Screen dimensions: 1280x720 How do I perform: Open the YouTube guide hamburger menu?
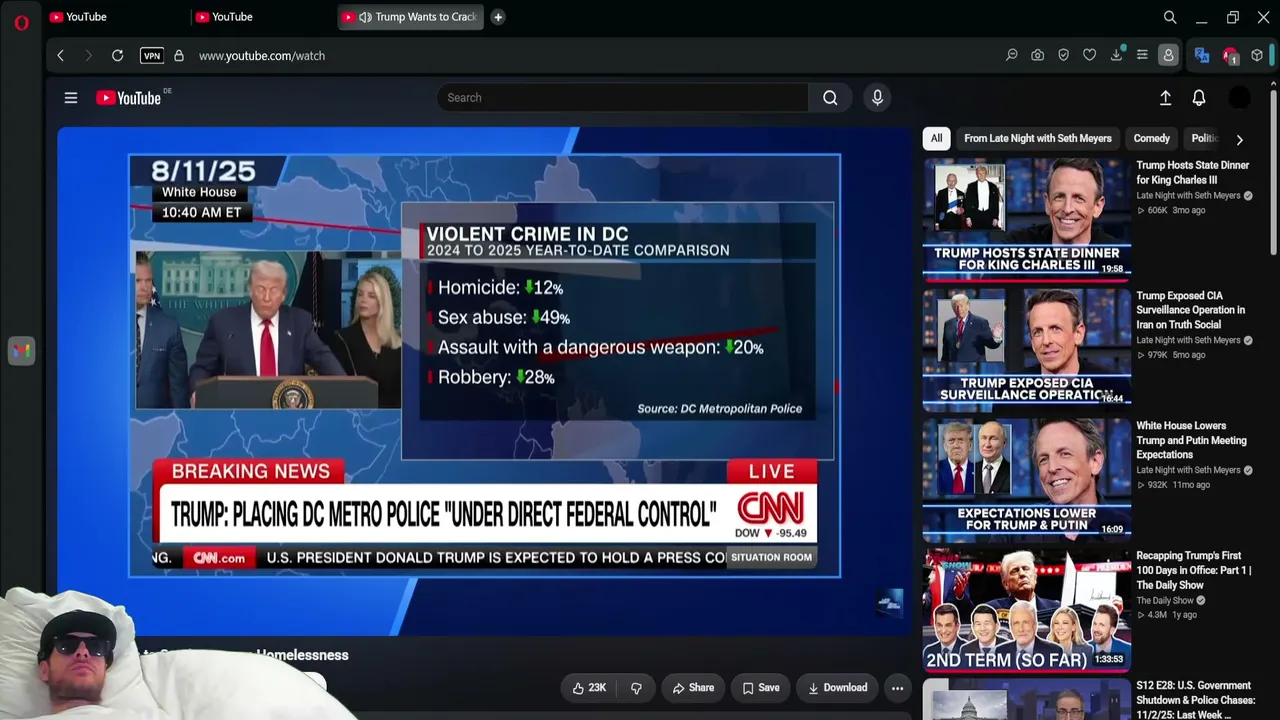(71, 98)
